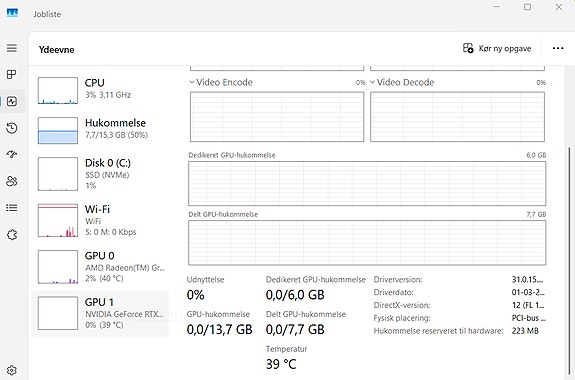
Task: Expand the Video Encode engine dropdown
Action: 192,82
